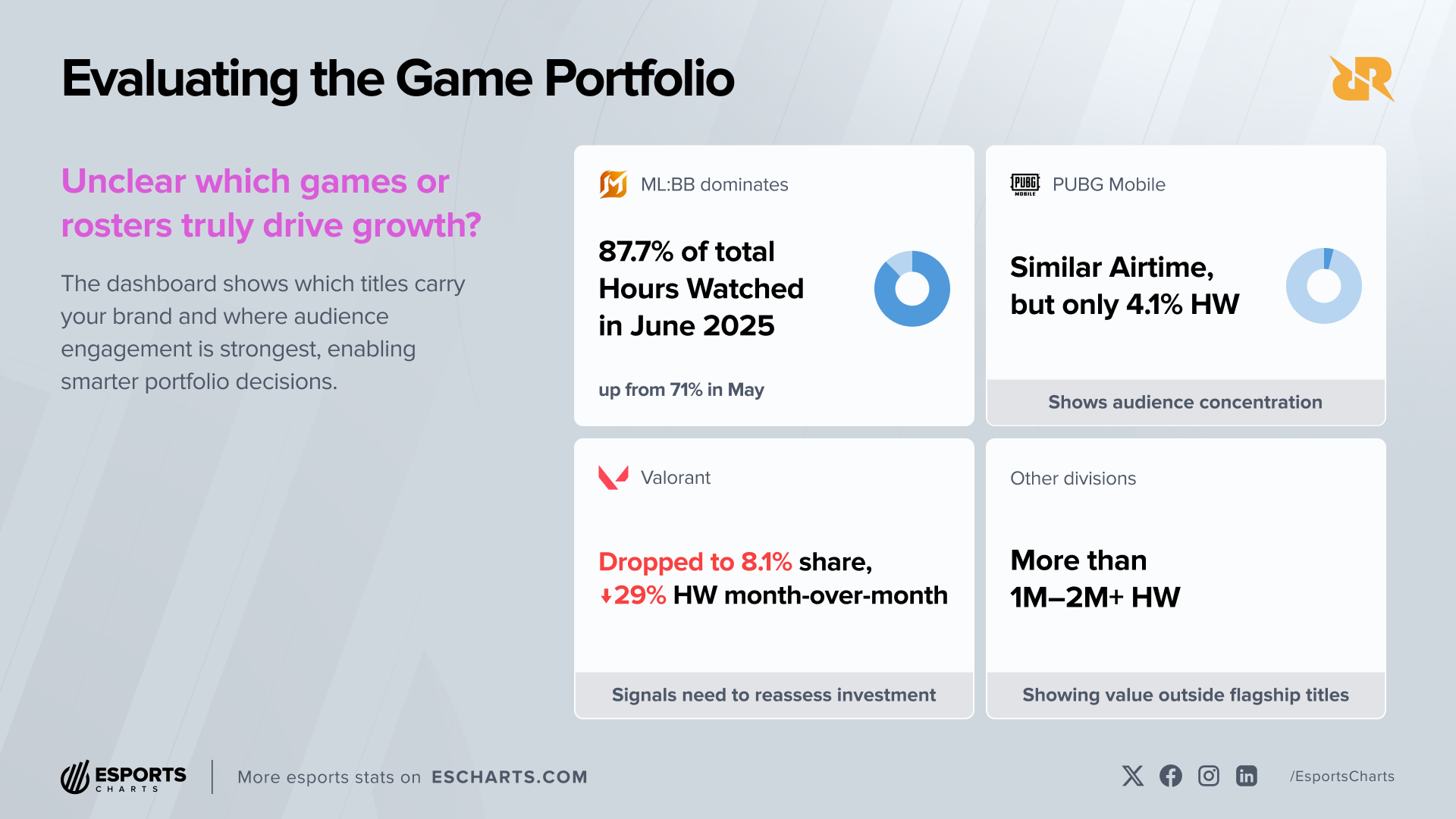
Task: Select the 'Evaluating the Game Portfolio' title
Action: point(397,79)
